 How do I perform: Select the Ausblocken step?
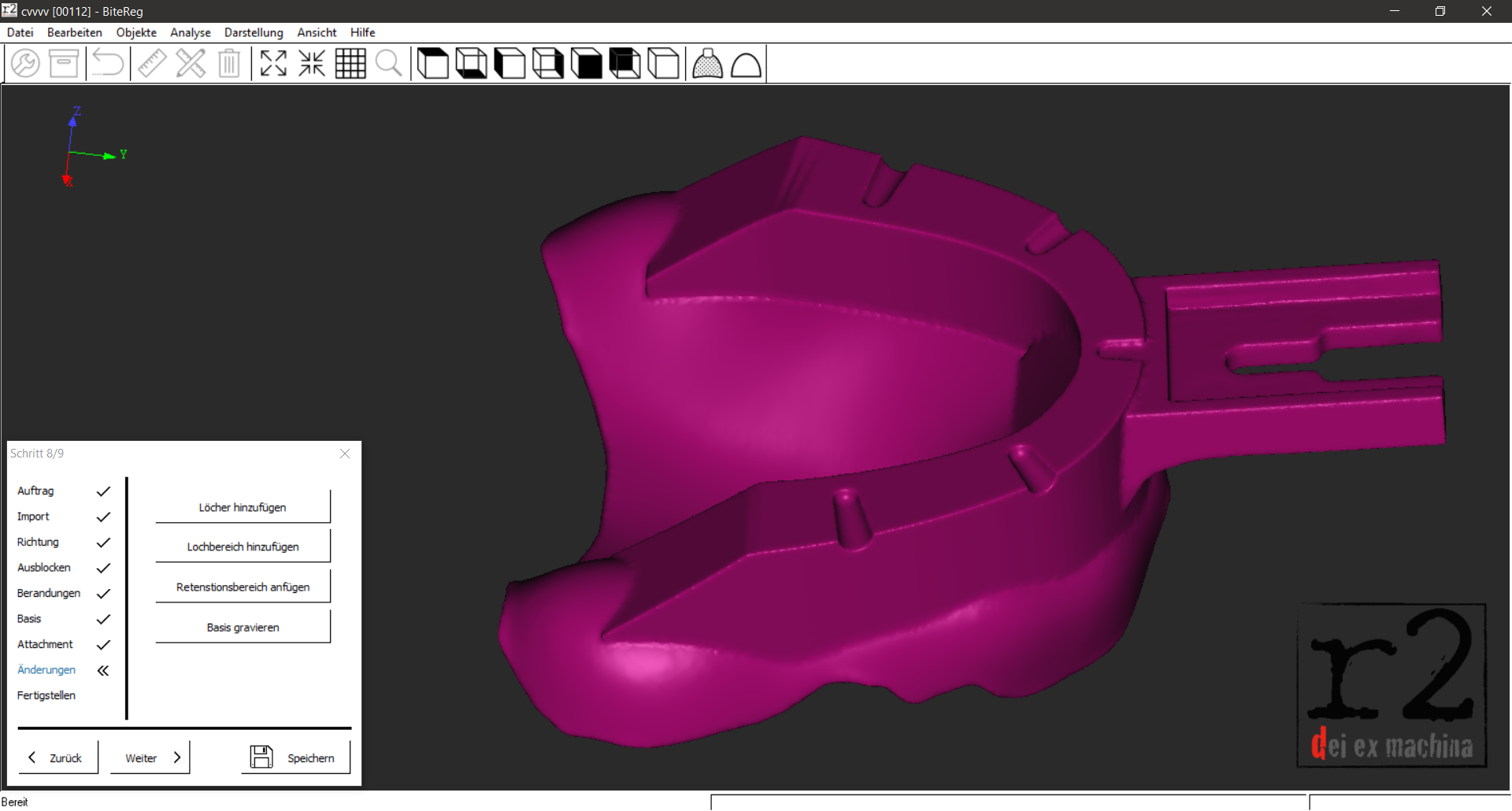coord(44,568)
